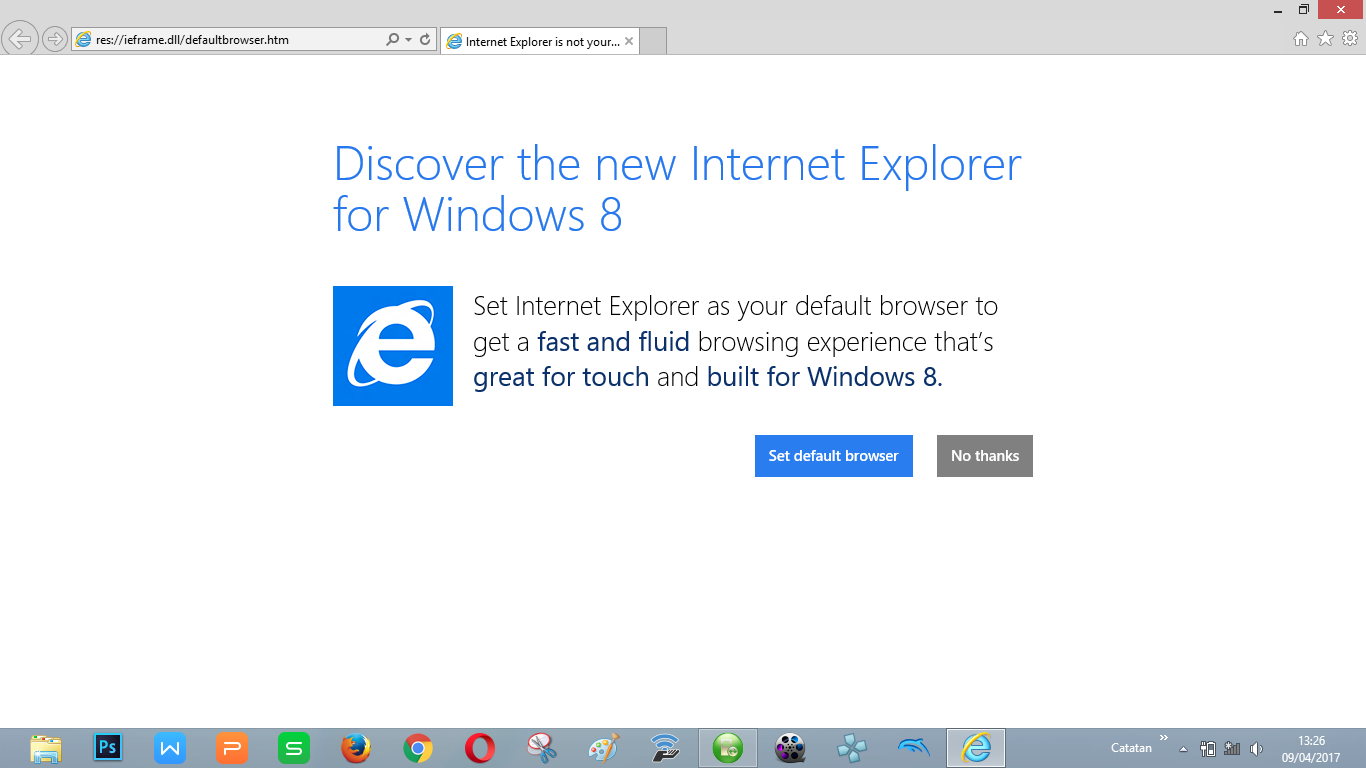Click the 'fast and fluid' text
The height and width of the screenshot is (768, 1366).
pos(613,342)
